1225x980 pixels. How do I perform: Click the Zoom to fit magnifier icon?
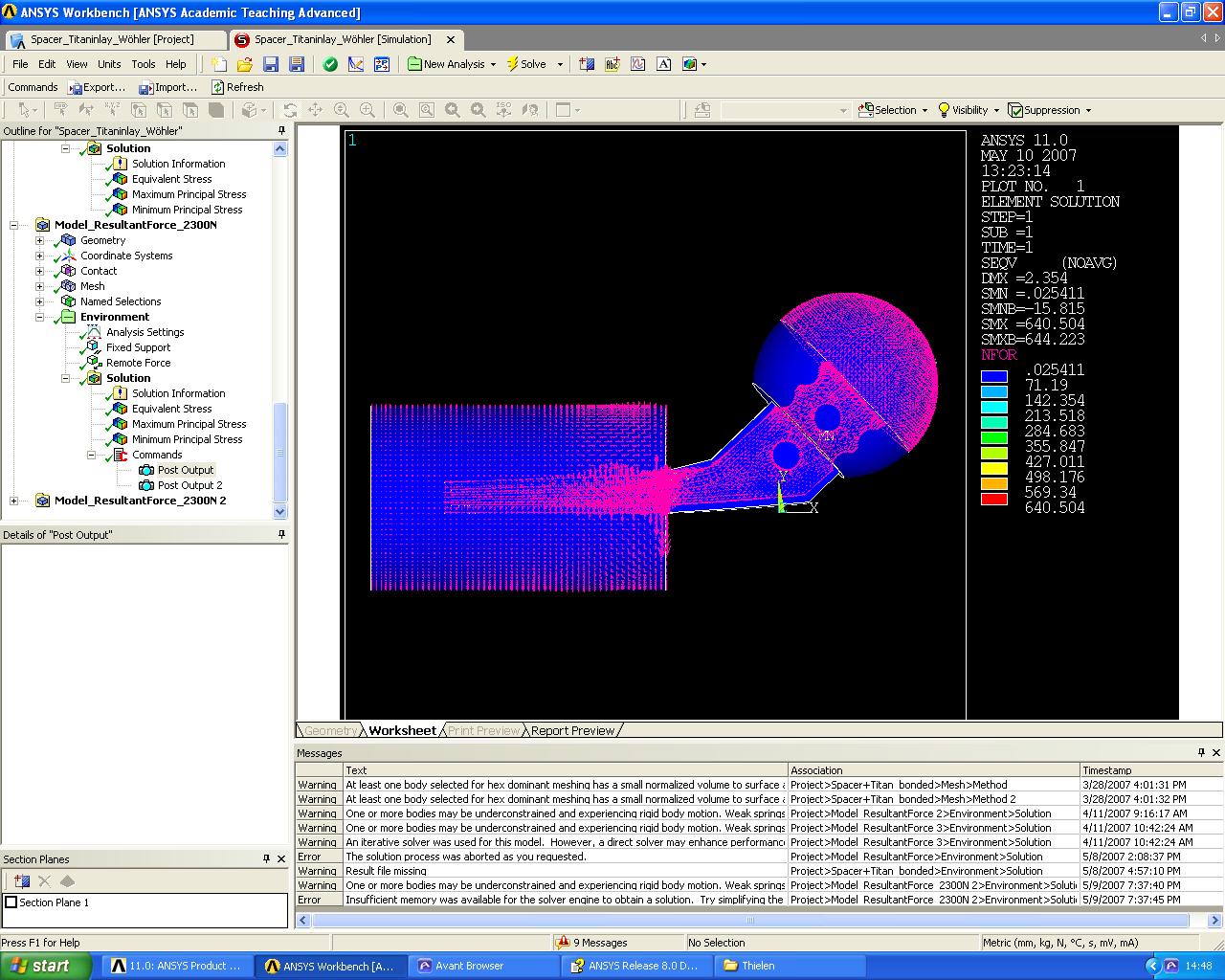pos(401,110)
